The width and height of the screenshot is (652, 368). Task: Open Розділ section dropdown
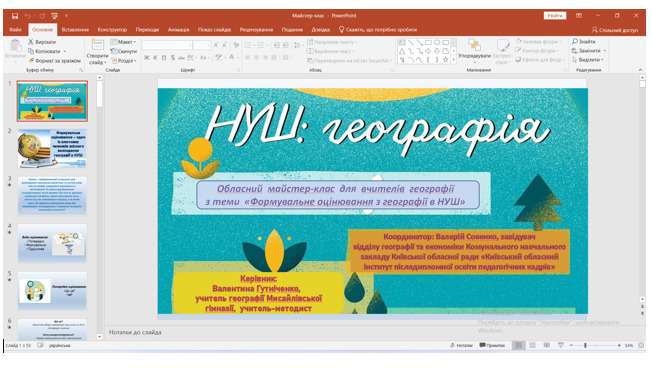tap(123, 61)
